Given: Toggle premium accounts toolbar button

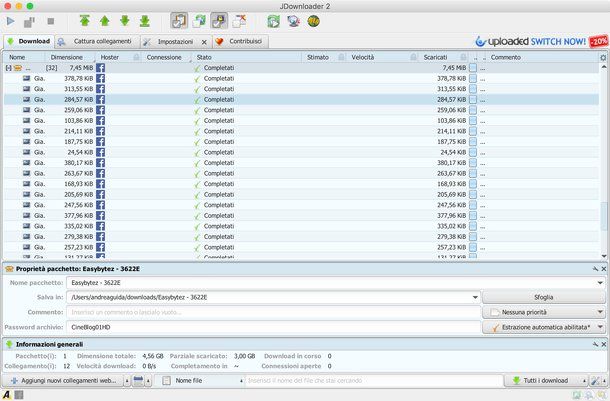Looking at the screenshot, I should point(219,21).
